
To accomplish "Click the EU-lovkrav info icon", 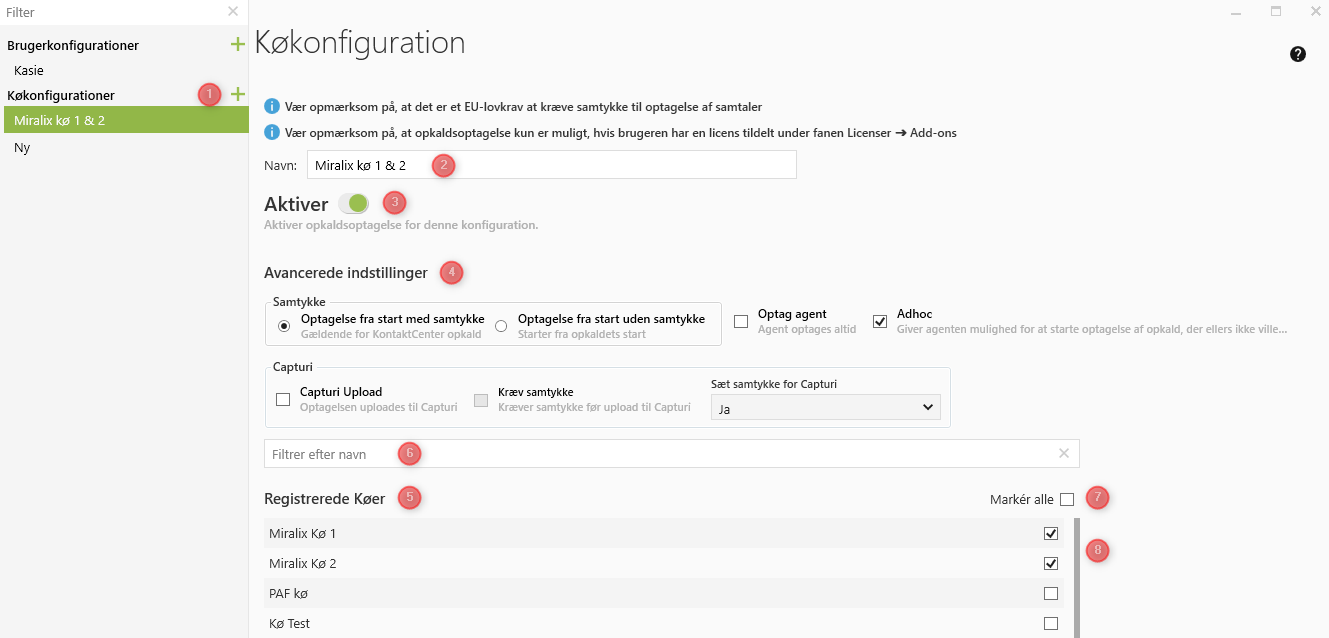I will pos(271,106).
